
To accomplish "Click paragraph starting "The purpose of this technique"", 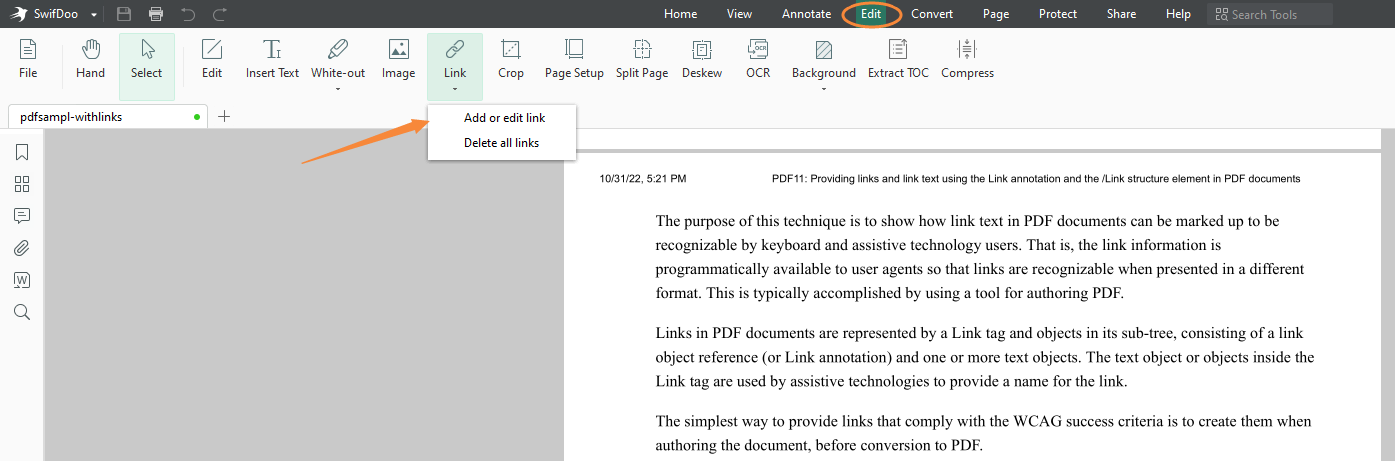I will 980,257.
